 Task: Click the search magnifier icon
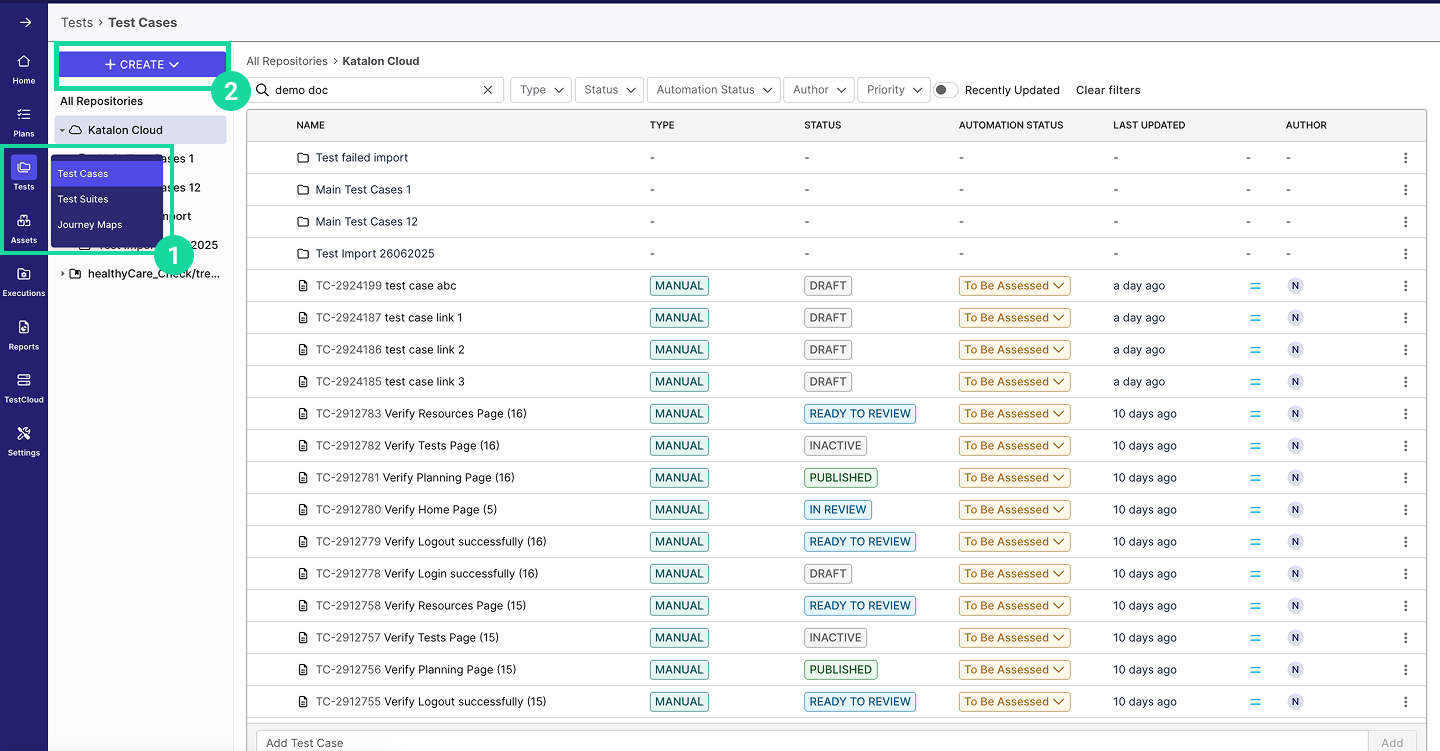[x=263, y=90]
